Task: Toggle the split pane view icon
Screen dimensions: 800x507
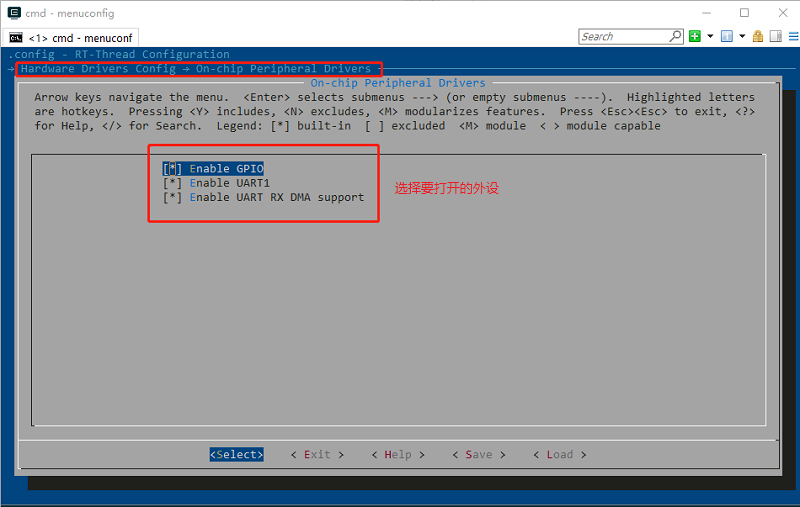Action: click(773, 36)
